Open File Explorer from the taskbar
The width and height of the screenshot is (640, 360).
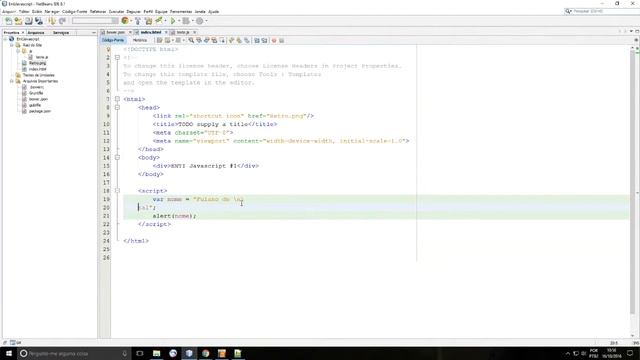click(x=156, y=353)
